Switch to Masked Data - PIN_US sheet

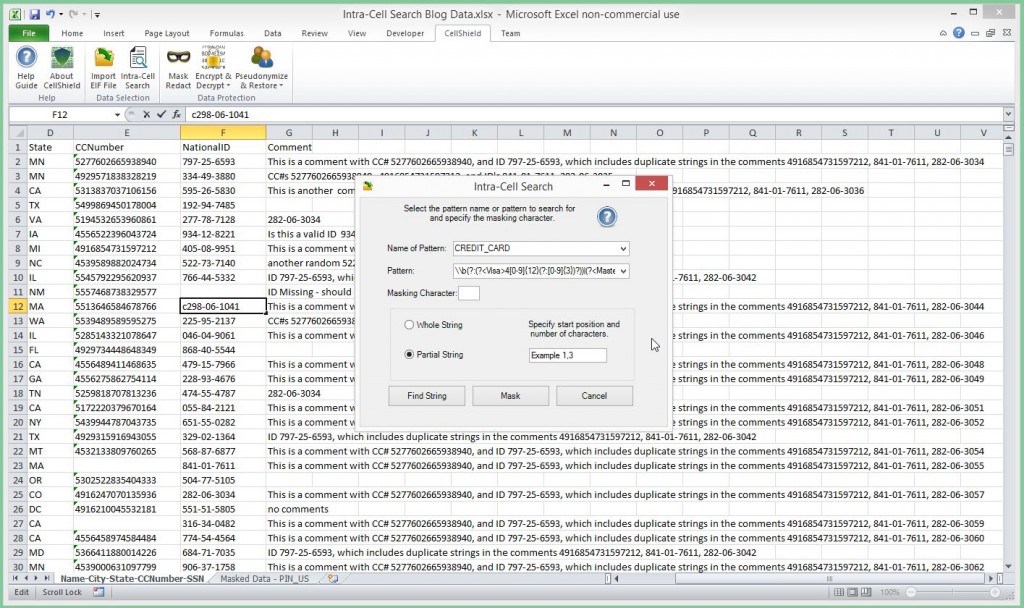pos(264,579)
